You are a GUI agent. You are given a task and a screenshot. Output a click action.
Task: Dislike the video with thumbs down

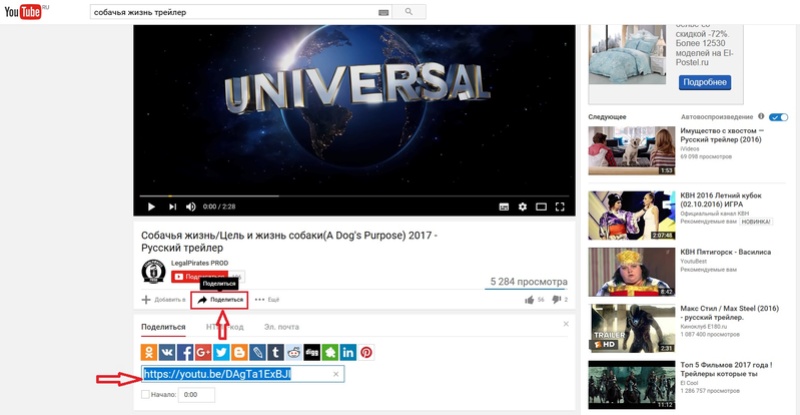click(556, 300)
